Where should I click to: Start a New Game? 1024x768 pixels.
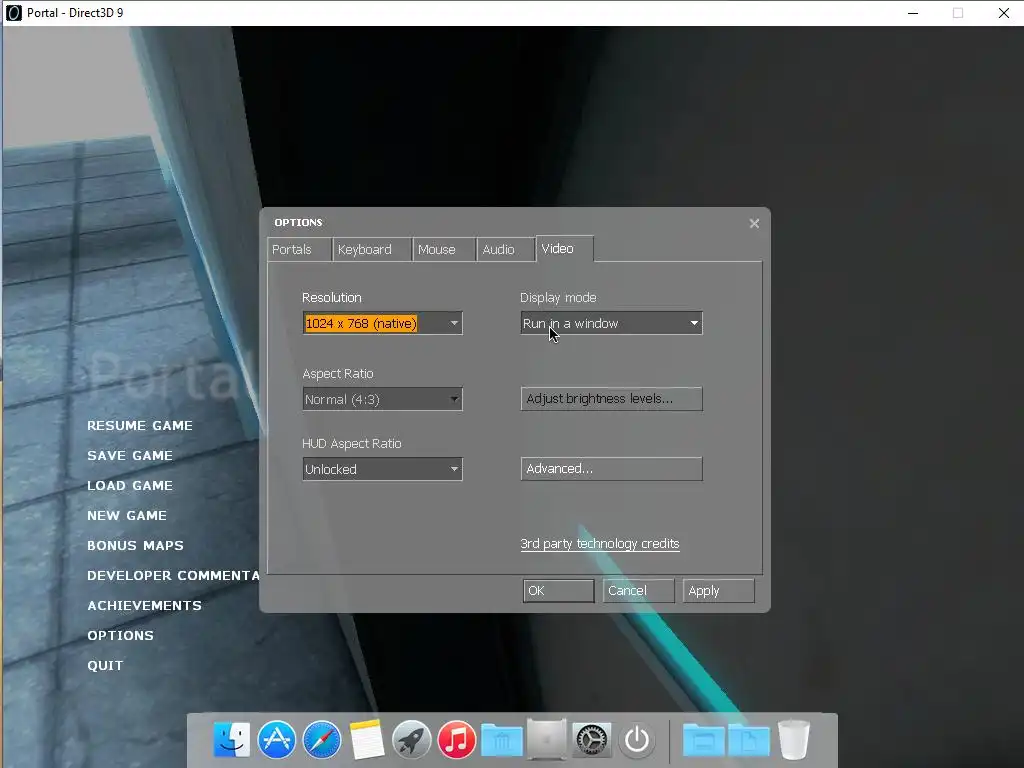click(x=127, y=515)
